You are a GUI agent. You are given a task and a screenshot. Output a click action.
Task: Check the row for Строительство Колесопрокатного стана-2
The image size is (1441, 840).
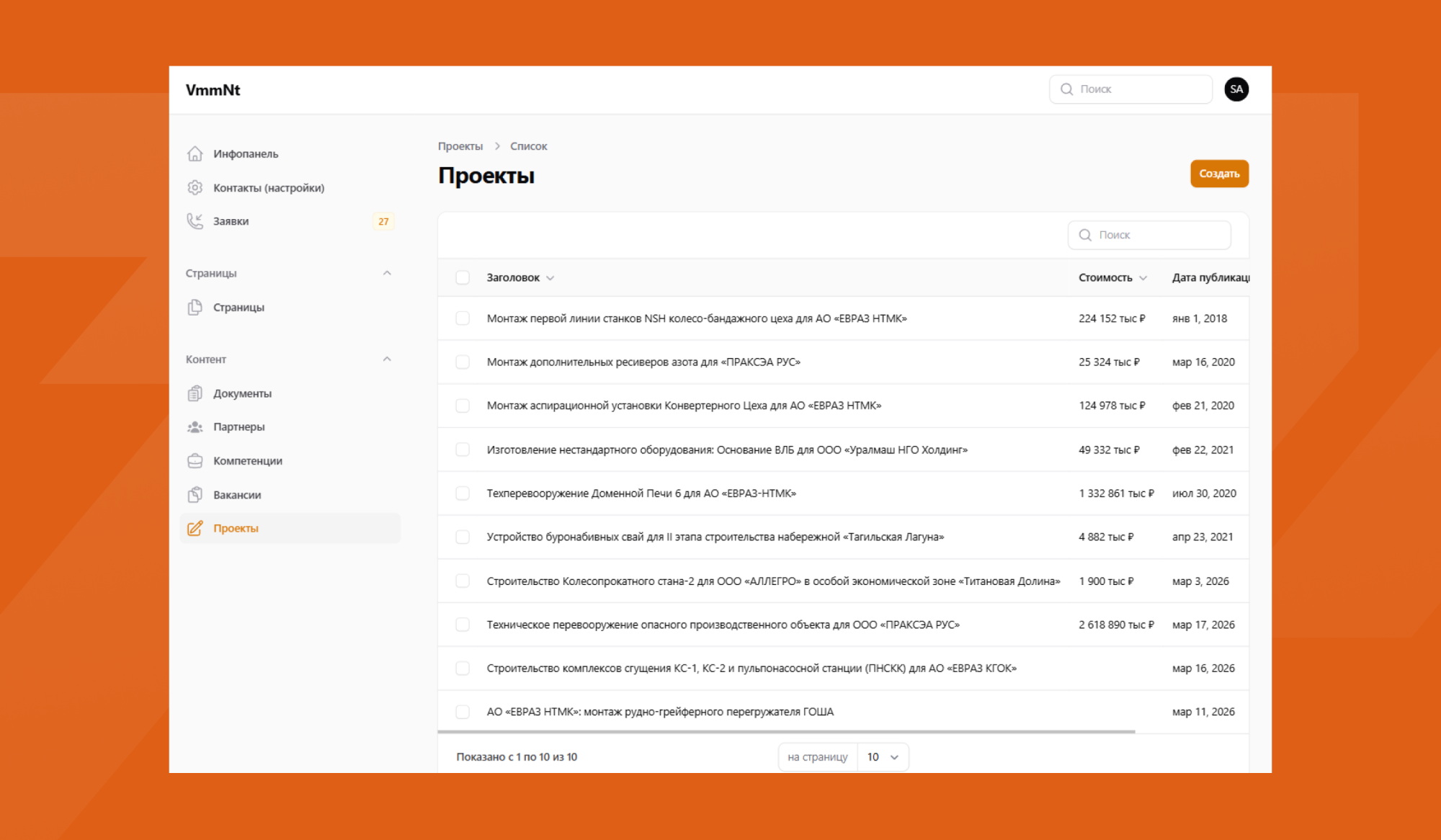(463, 581)
